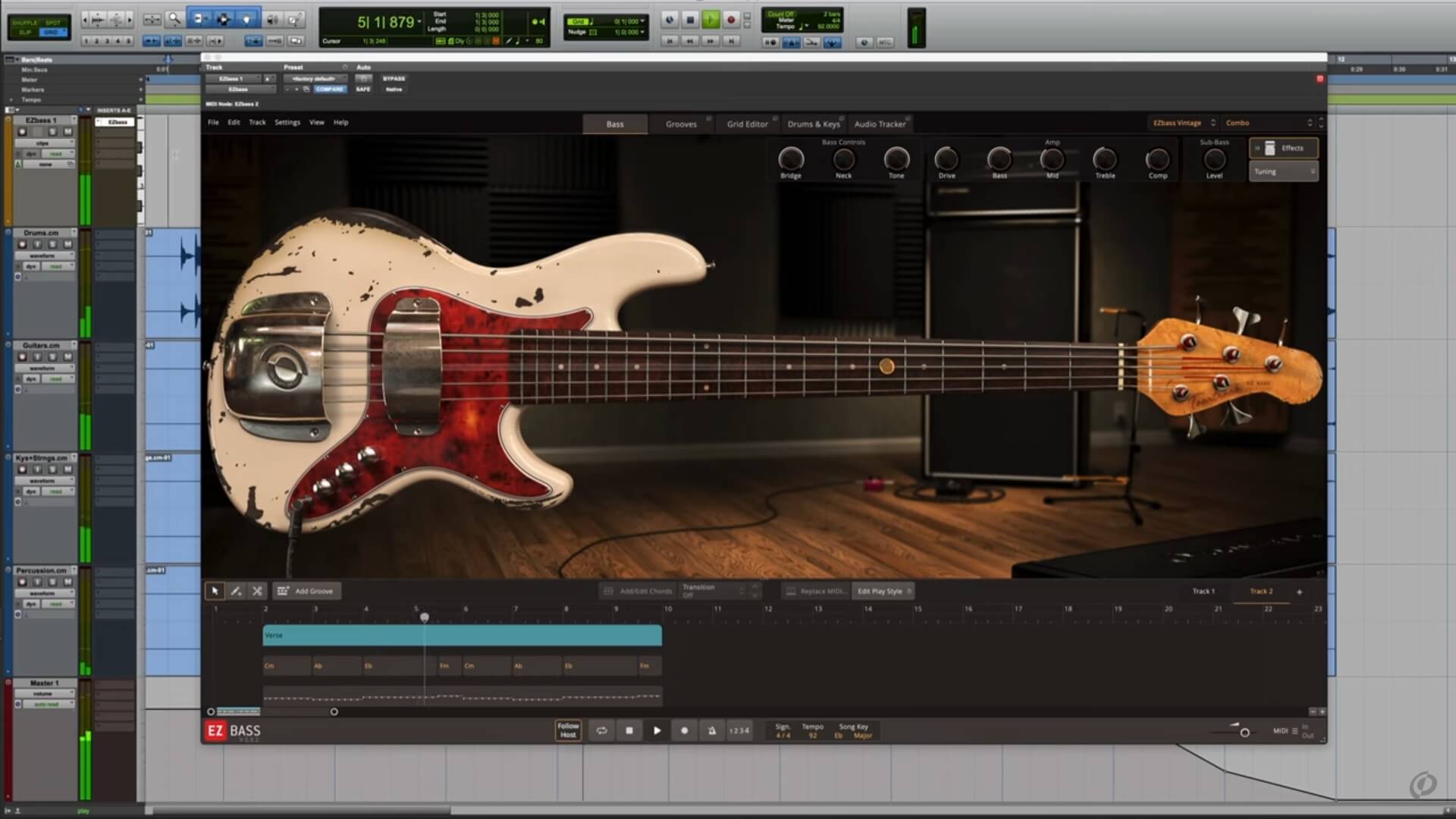Toggle the EZbass metronome
Viewport: 1456px width, 819px height.
711,730
